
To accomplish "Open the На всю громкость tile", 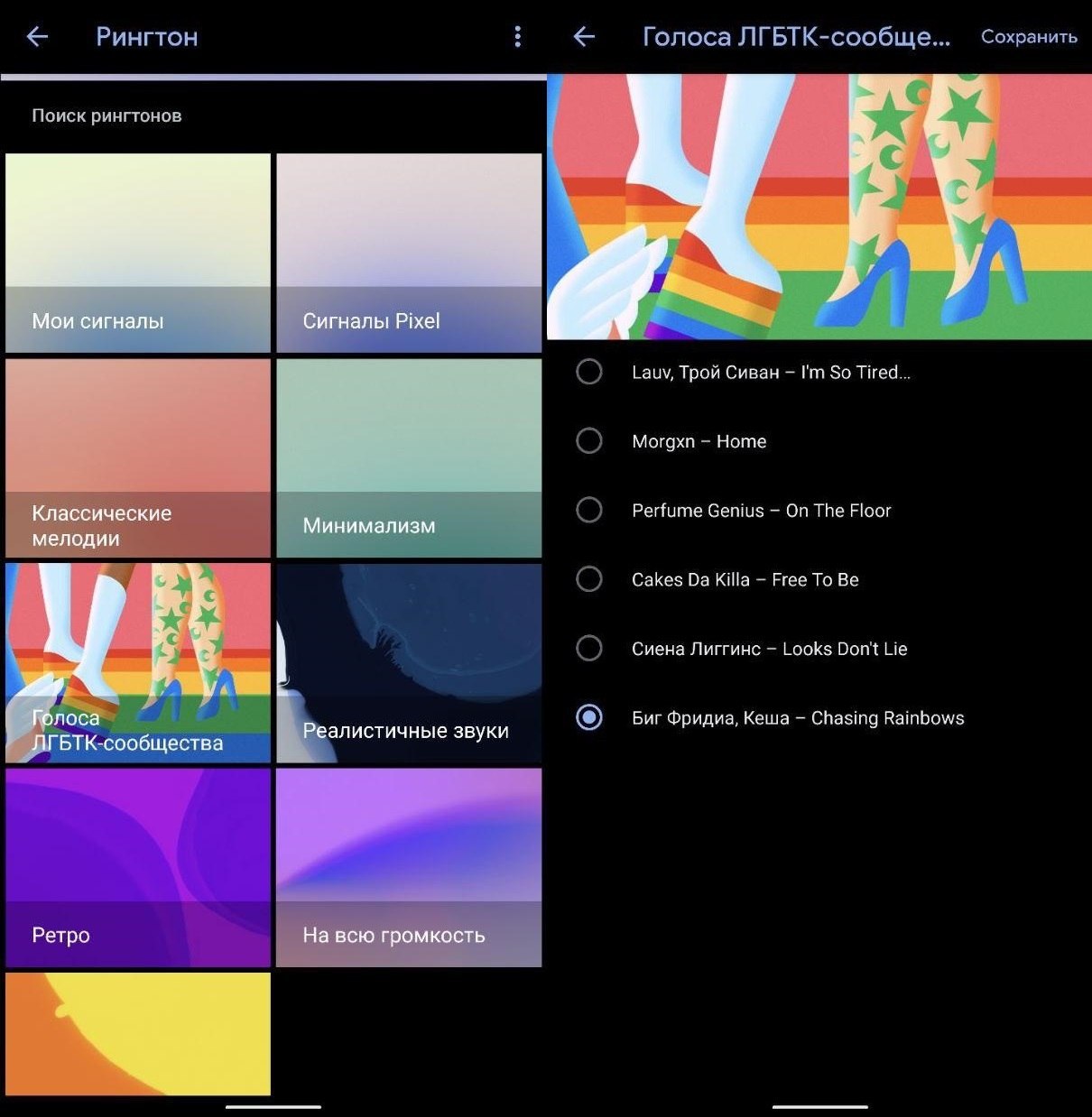I will [x=409, y=867].
